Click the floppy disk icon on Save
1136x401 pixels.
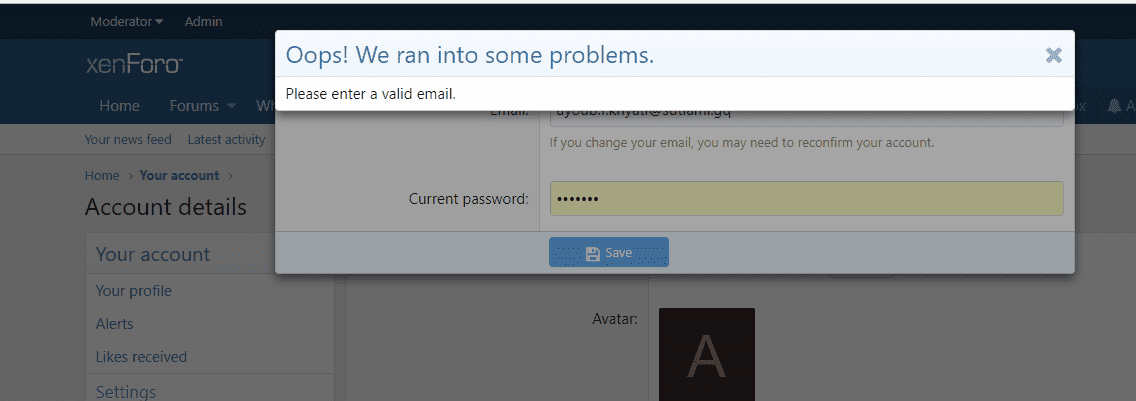[593, 253]
